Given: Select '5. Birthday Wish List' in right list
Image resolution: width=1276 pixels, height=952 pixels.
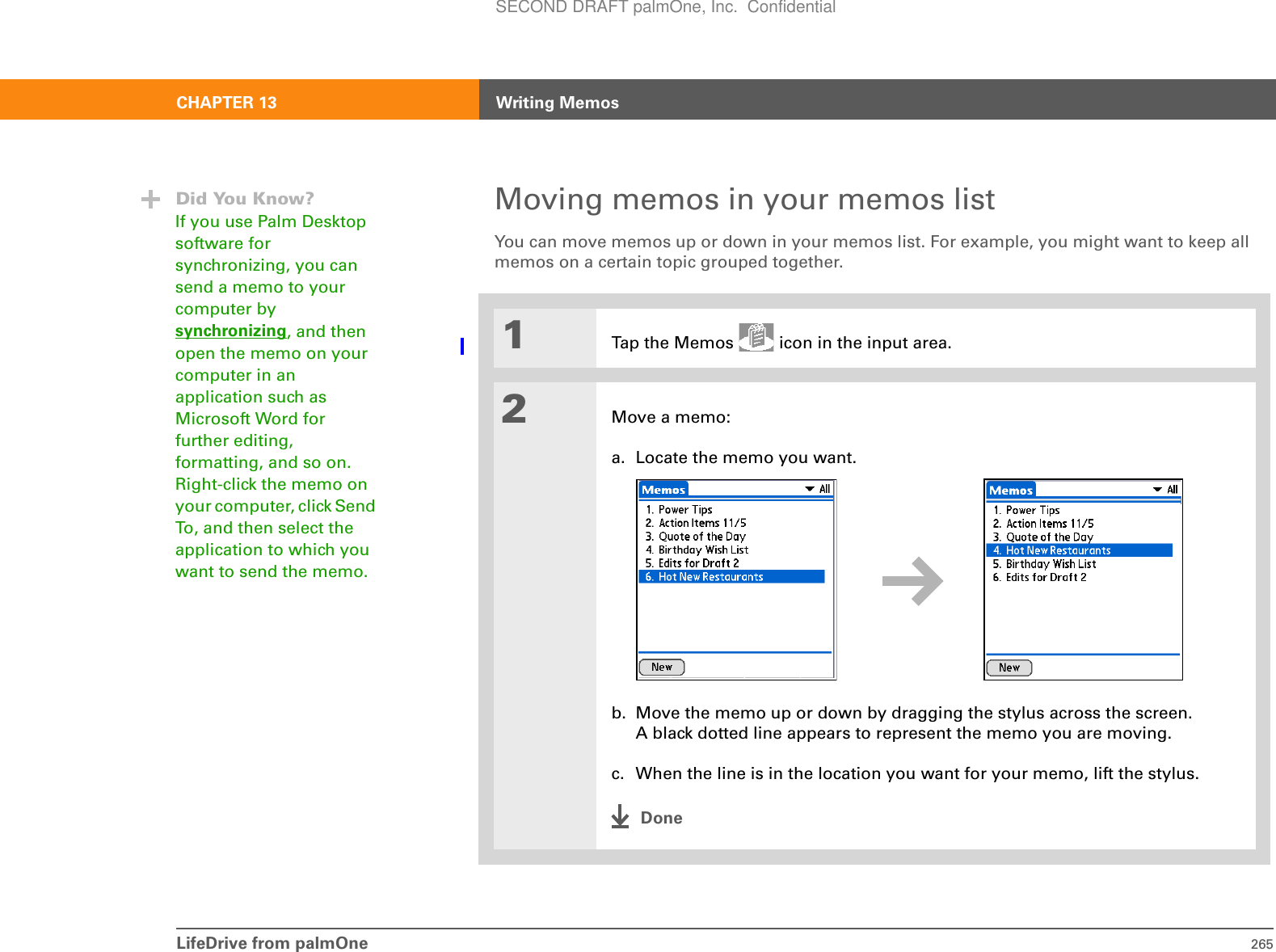Looking at the screenshot, I should 1044,564.
